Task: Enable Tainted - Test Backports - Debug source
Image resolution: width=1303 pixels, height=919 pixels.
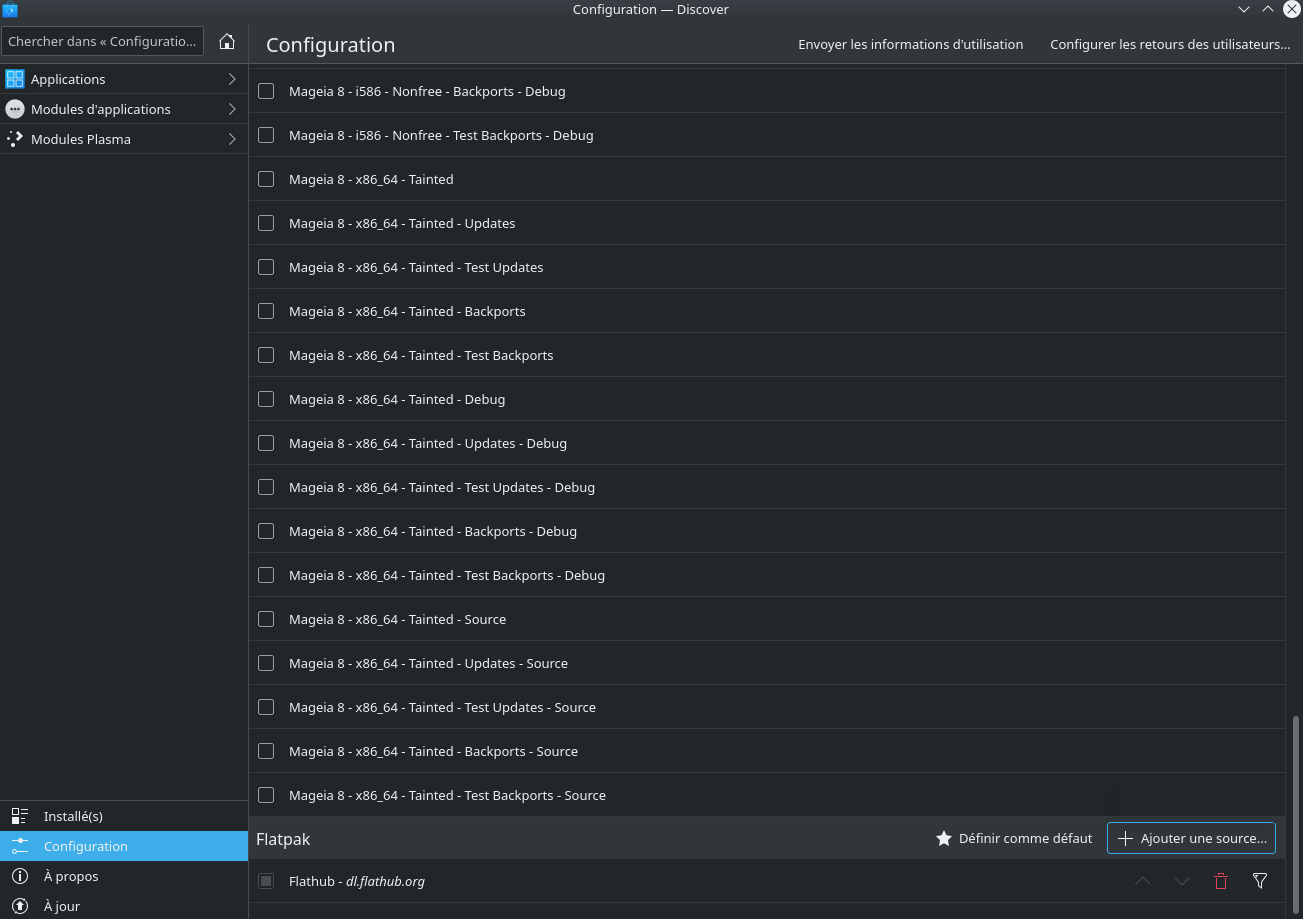Action: pyautogui.click(x=266, y=575)
